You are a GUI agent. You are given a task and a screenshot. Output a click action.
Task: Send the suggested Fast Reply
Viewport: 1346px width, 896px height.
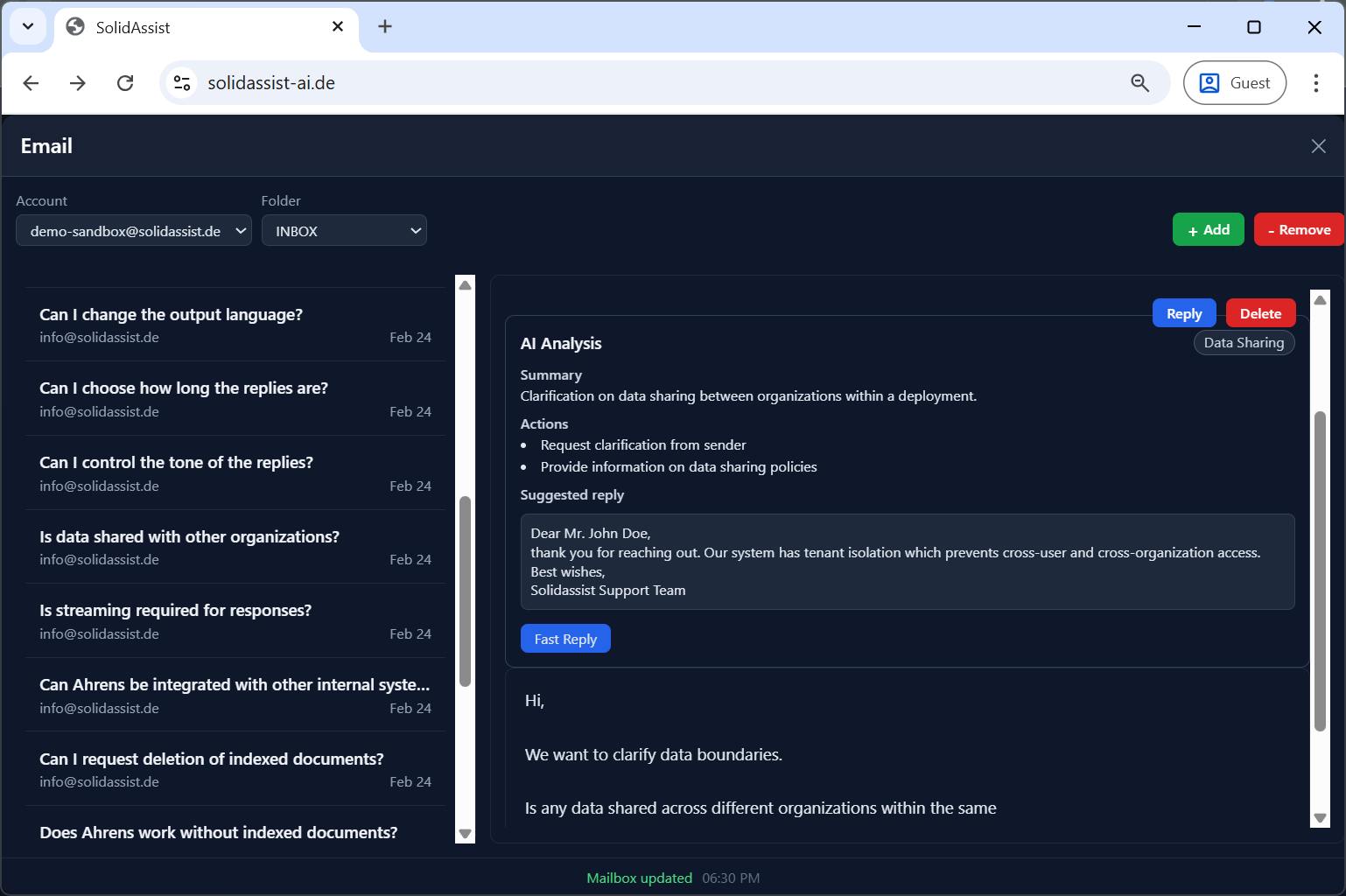point(564,638)
